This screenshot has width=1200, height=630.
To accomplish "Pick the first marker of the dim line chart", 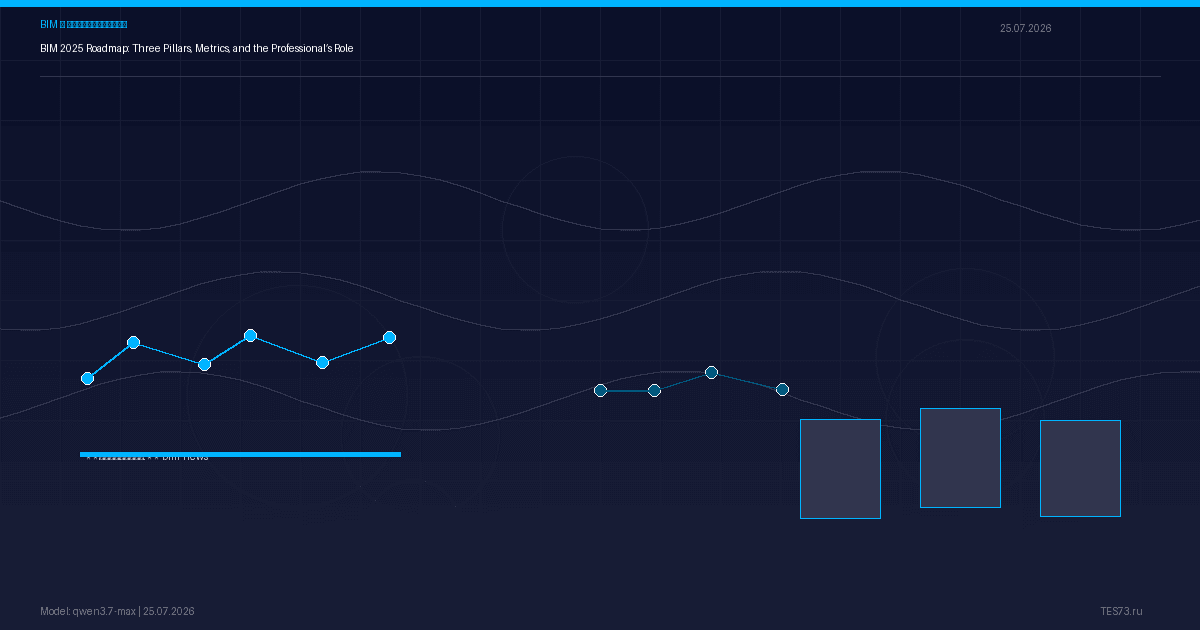I will [x=600, y=390].
